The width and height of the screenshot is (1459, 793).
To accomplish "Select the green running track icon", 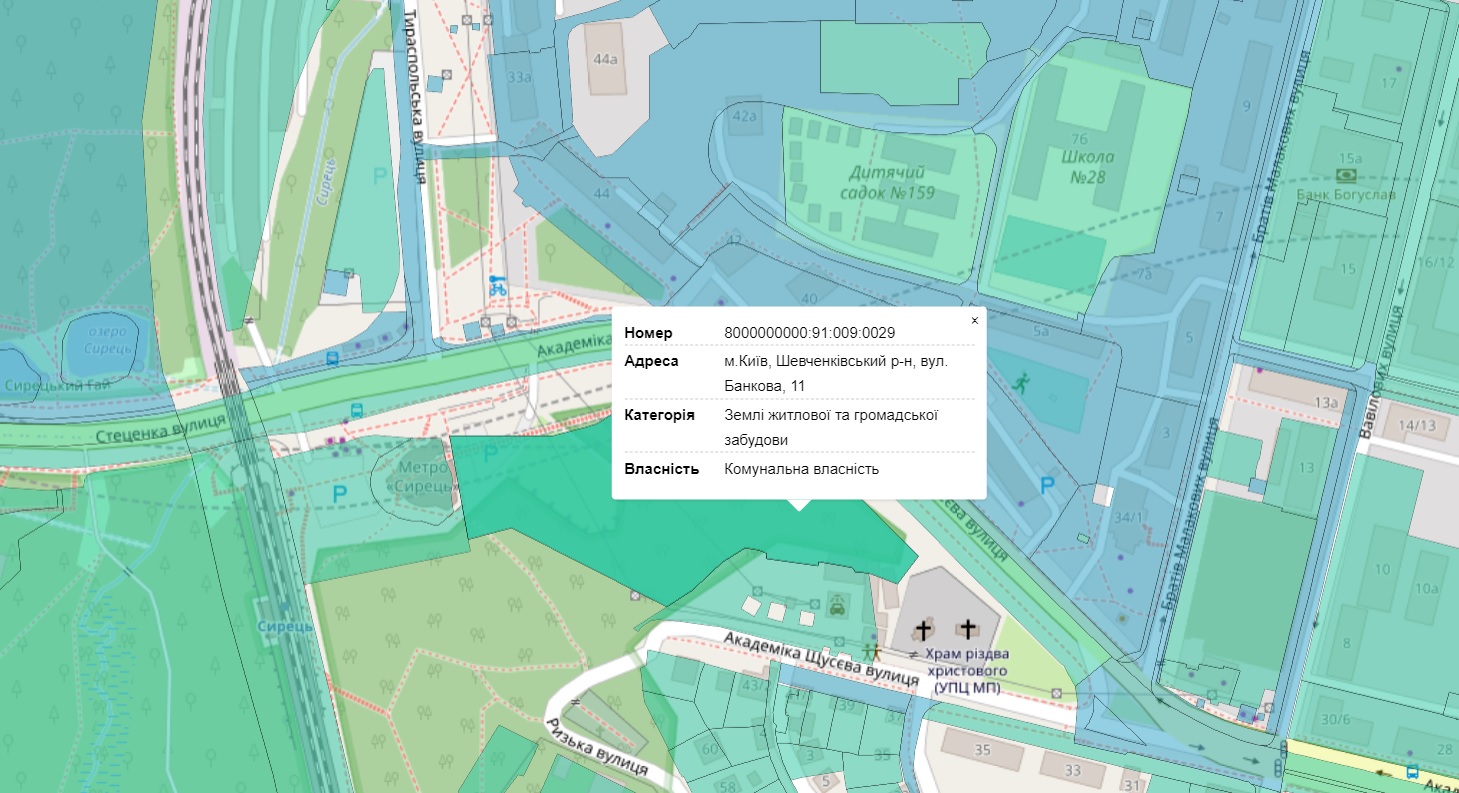I will tap(1019, 382).
